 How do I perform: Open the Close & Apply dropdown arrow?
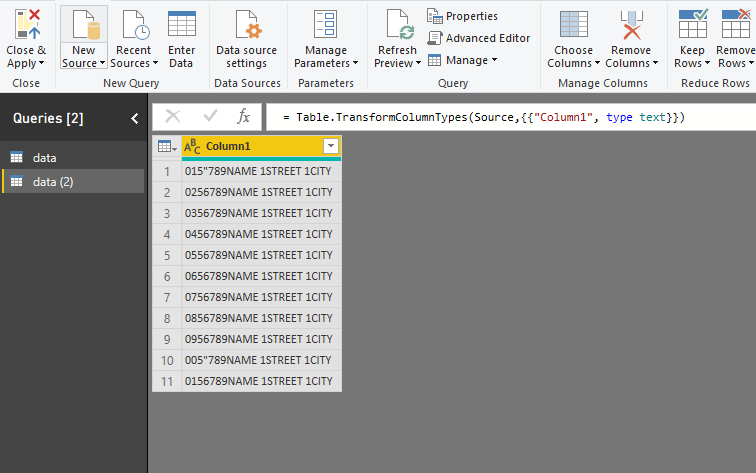click(41, 63)
